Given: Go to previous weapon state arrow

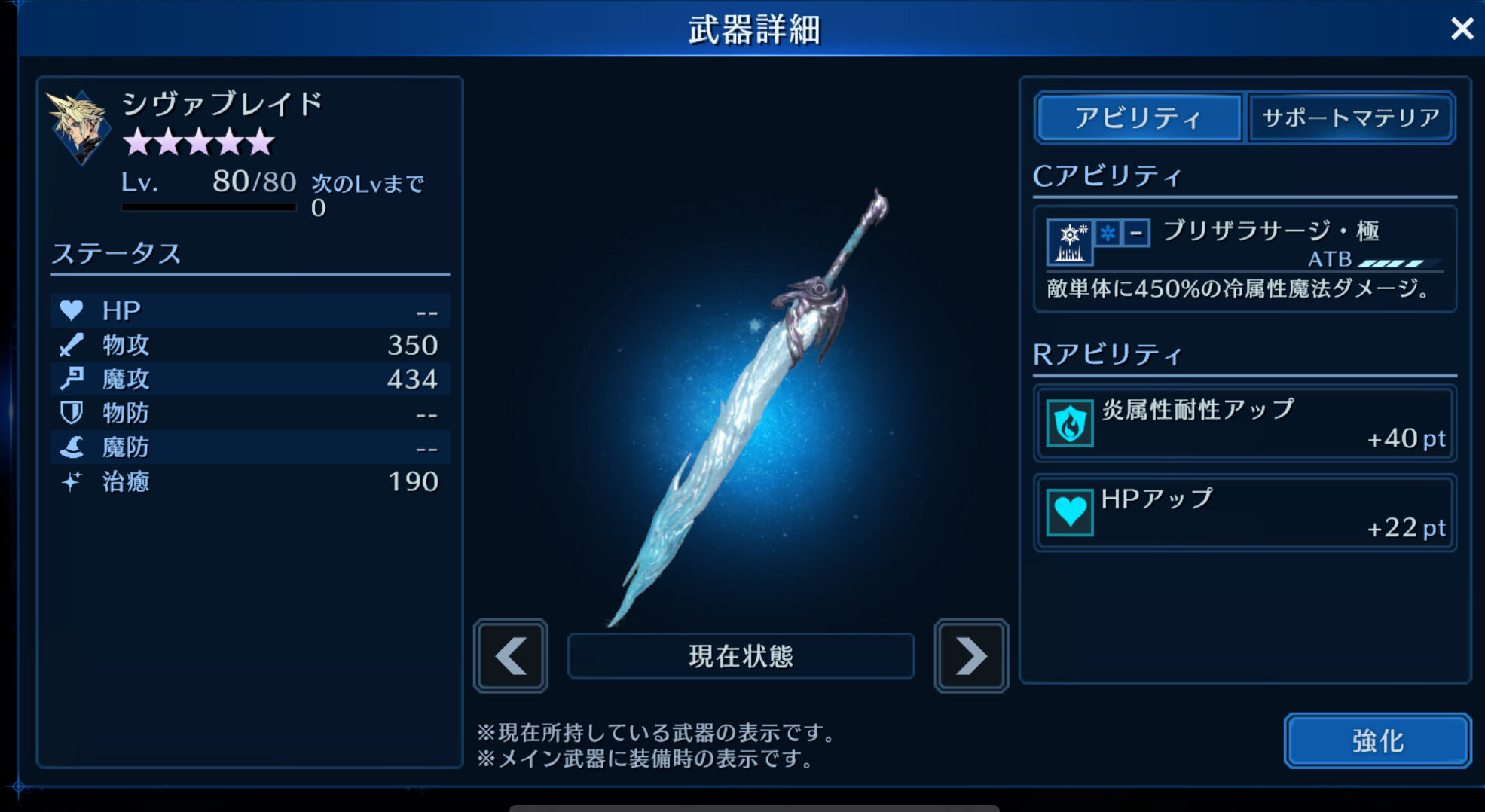Looking at the screenshot, I should click(511, 655).
